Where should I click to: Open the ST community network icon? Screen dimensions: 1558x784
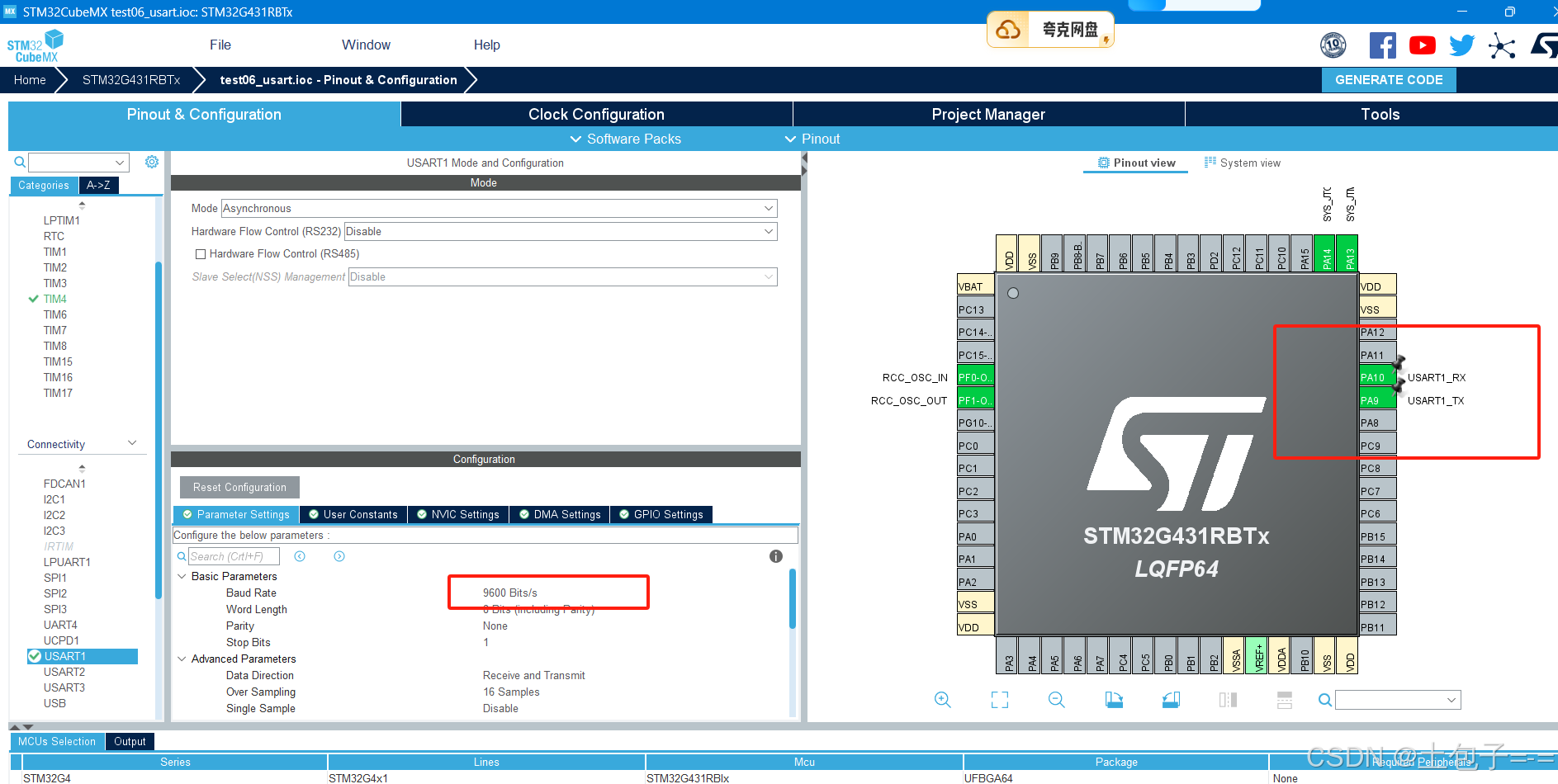click(x=1502, y=45)
